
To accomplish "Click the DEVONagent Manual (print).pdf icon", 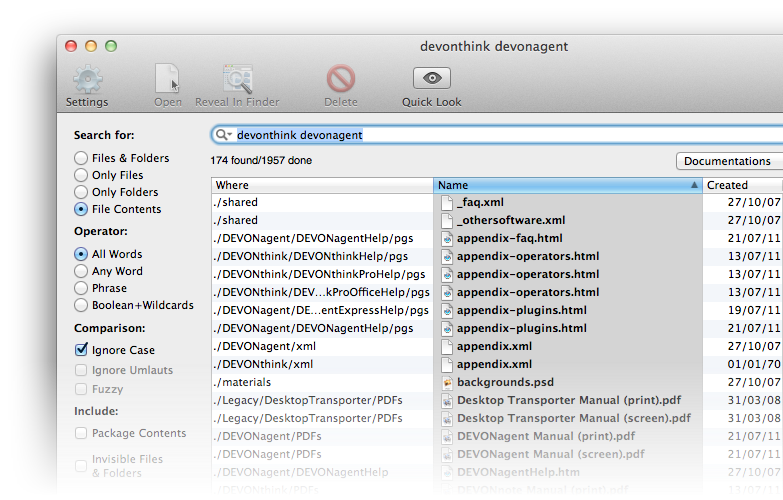I will point(447,436).
